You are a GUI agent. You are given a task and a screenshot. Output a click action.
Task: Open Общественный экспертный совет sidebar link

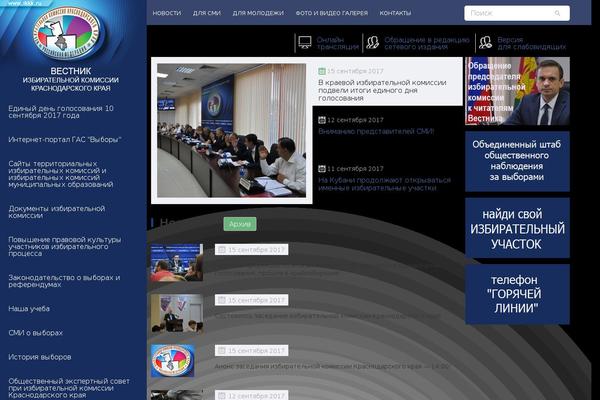click(69, 388)
